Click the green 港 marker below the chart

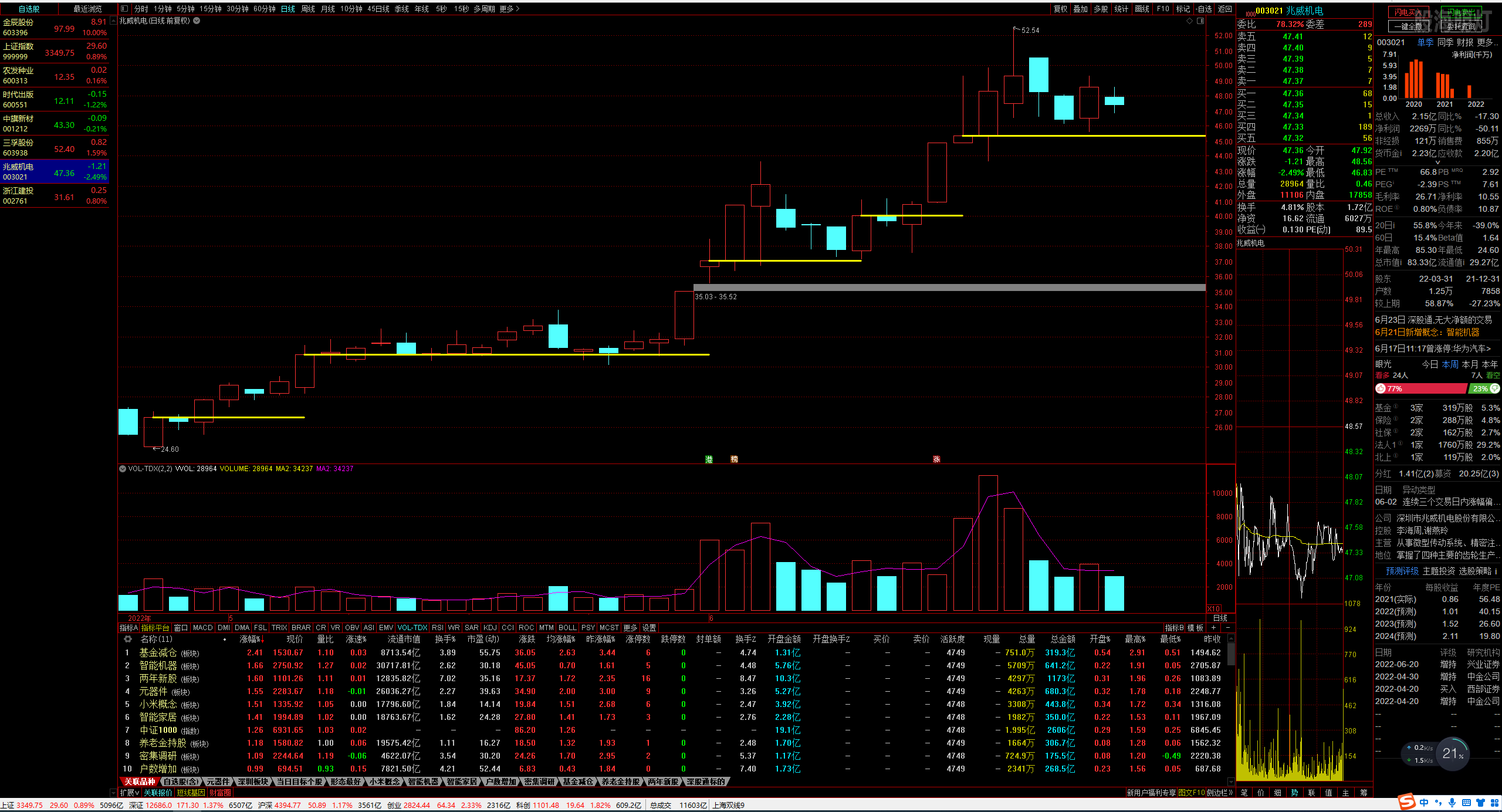pos(709,459)
